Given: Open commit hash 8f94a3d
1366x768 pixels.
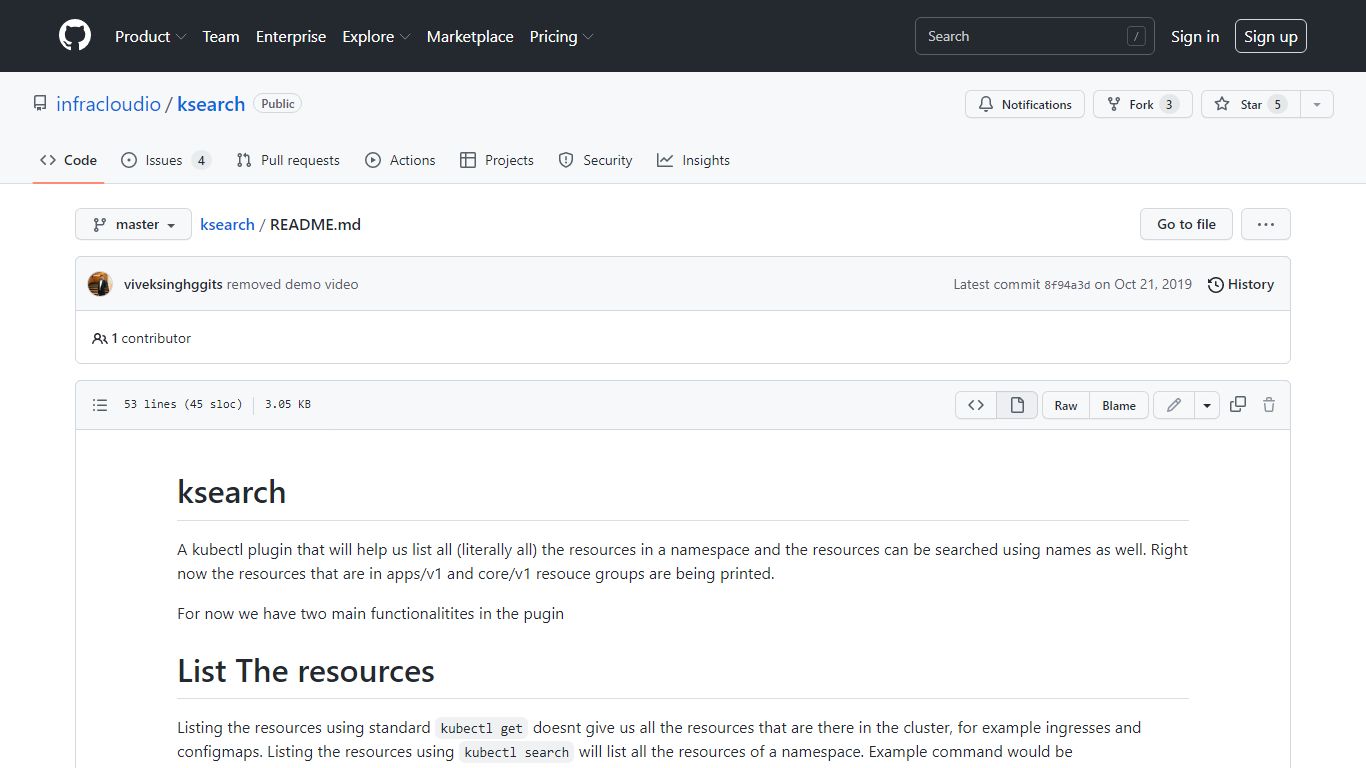Looking at the screenshot, I should 1067,285.
